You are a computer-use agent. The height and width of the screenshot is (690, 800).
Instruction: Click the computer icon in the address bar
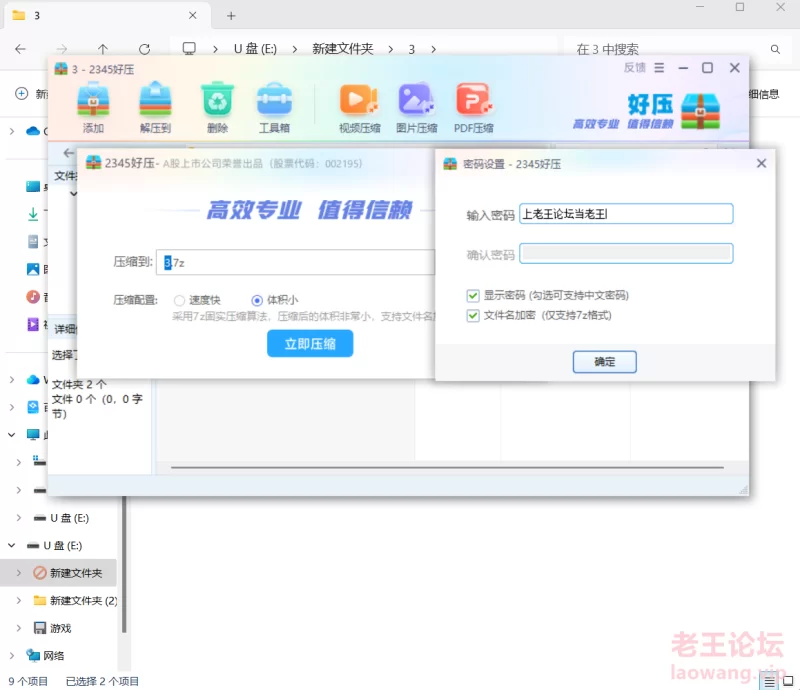click(189, 48)
